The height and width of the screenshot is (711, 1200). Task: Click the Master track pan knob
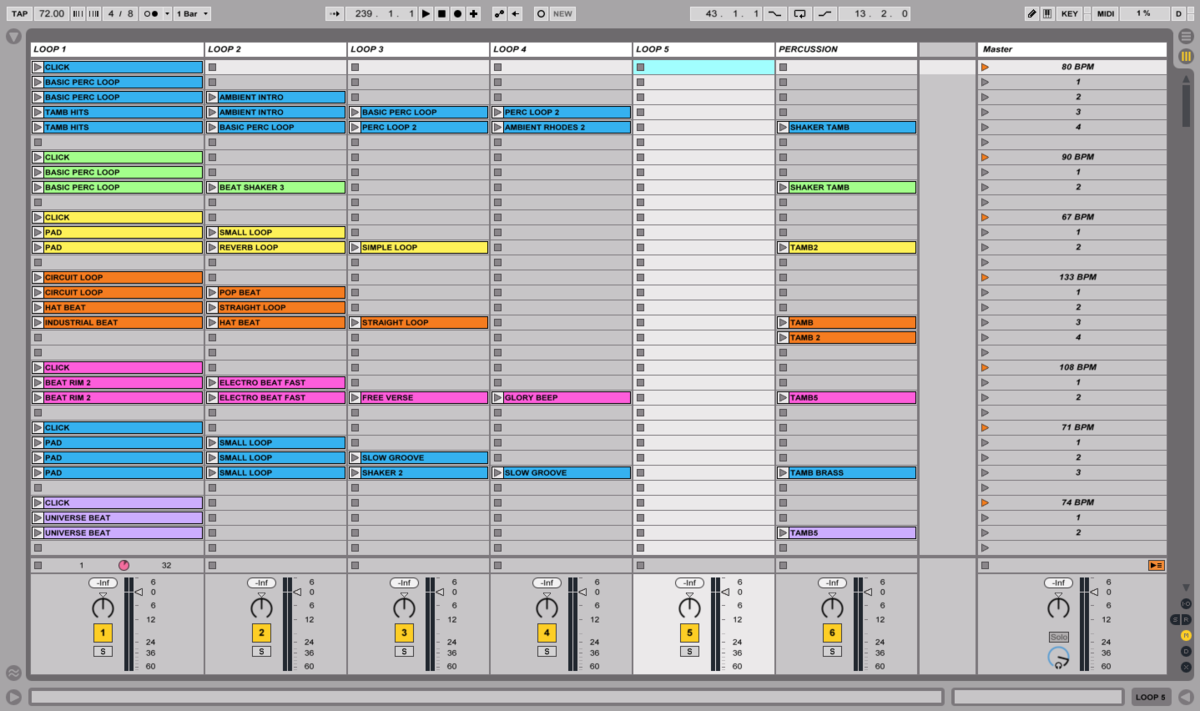(1058, 608)
